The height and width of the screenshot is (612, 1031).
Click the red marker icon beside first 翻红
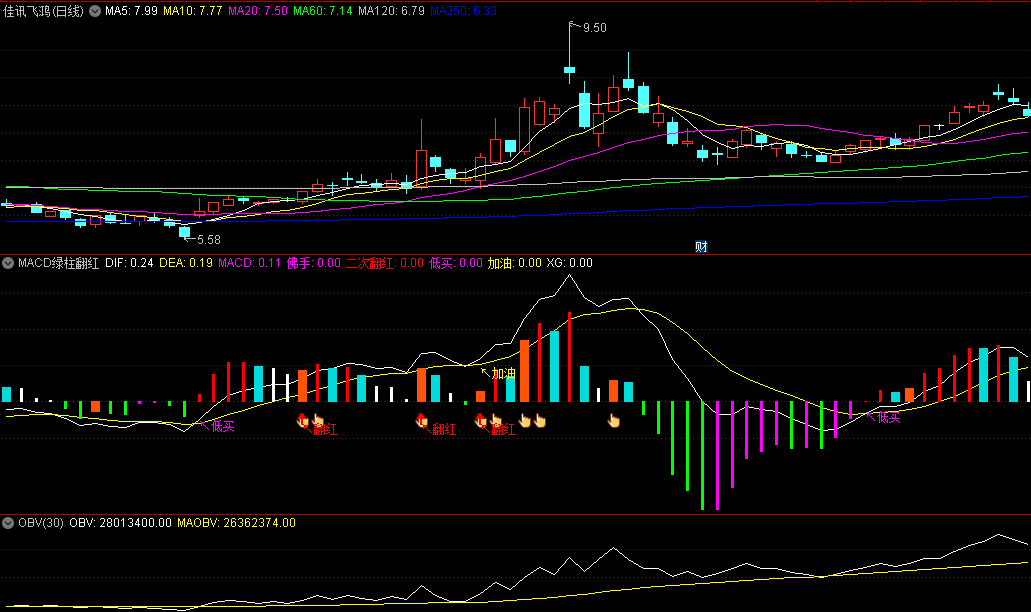[302, 420]
